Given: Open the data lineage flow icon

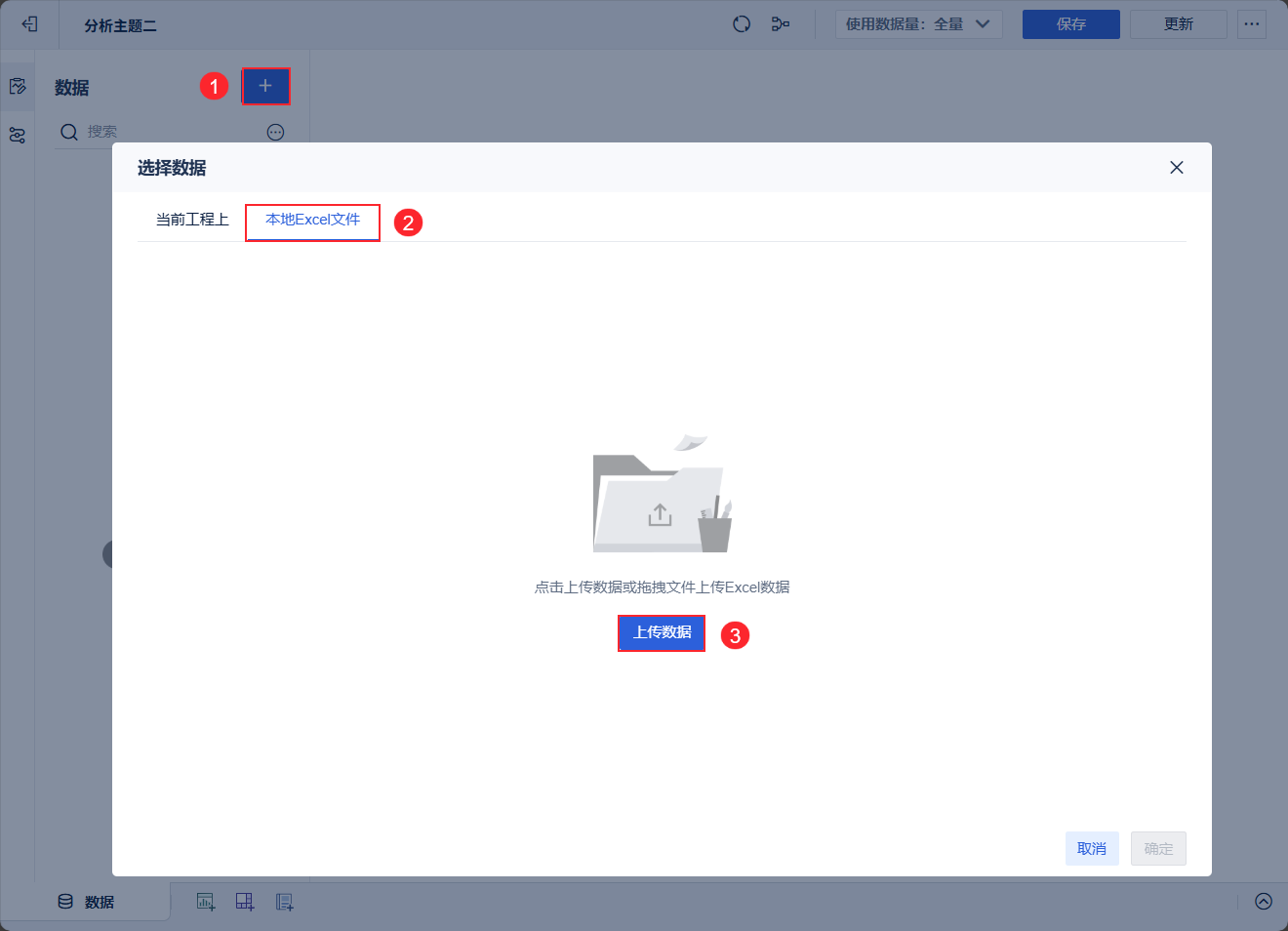Looking at the screenshot, I should click(x=781, y=23).
